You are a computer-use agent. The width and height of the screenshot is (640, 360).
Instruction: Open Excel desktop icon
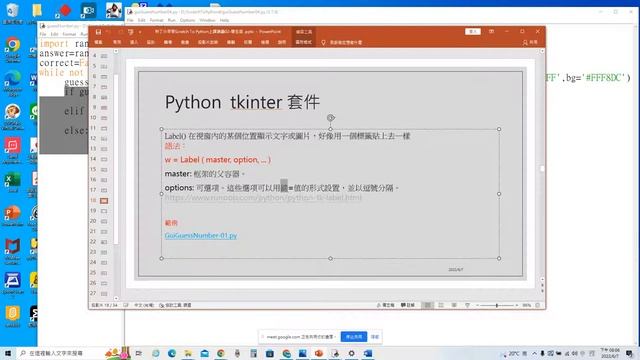(13, 182)
